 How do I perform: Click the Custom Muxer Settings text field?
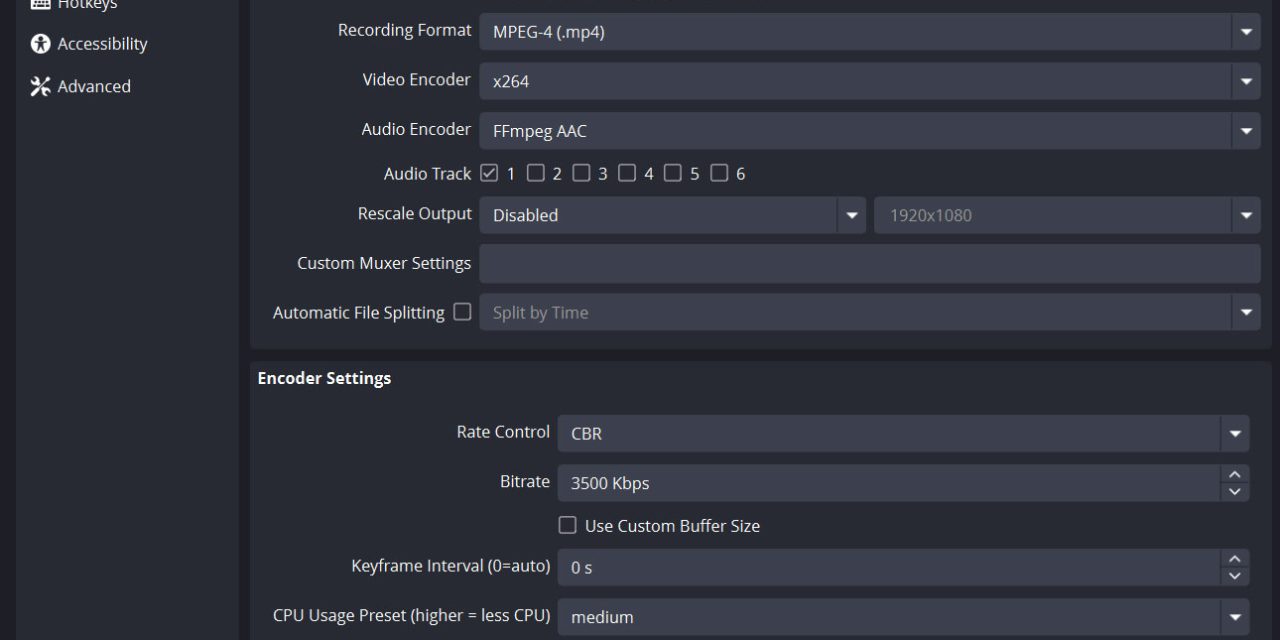click(x=869, y=264)
